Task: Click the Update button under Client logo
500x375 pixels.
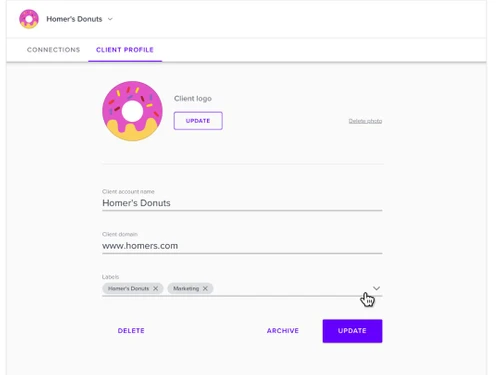Action: [198, 121]
